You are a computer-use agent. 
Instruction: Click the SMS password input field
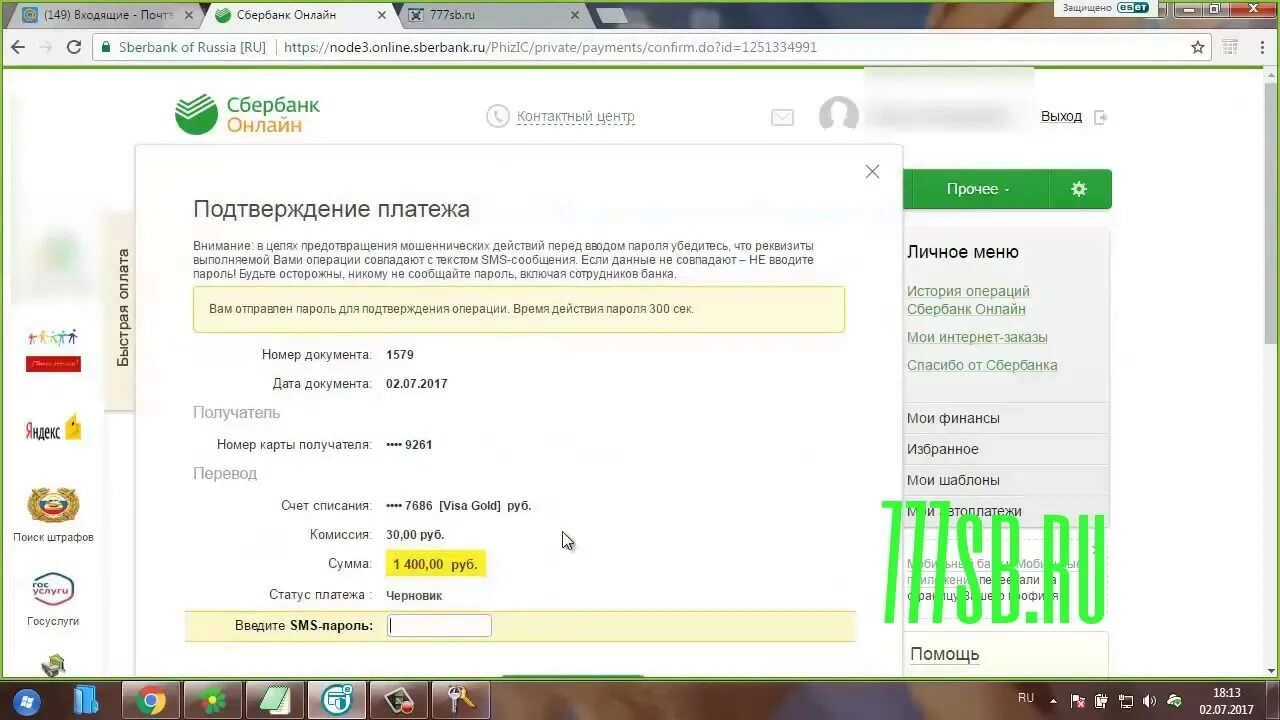click(x=439, y=626)
